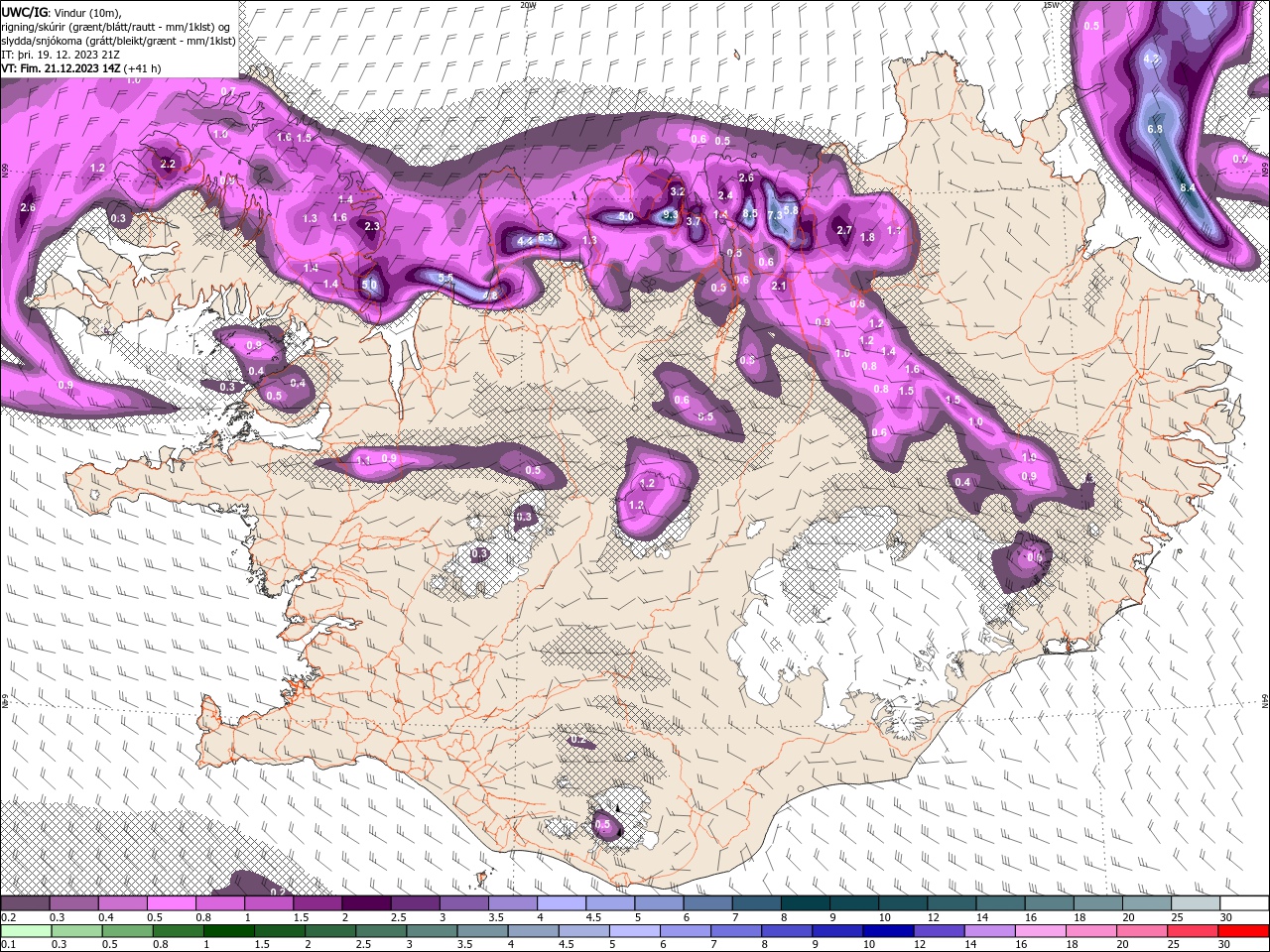Click the 4.2 precipitation value
The height and width of the screenshot is (952, 1270).
click(x=1152, y=59)
